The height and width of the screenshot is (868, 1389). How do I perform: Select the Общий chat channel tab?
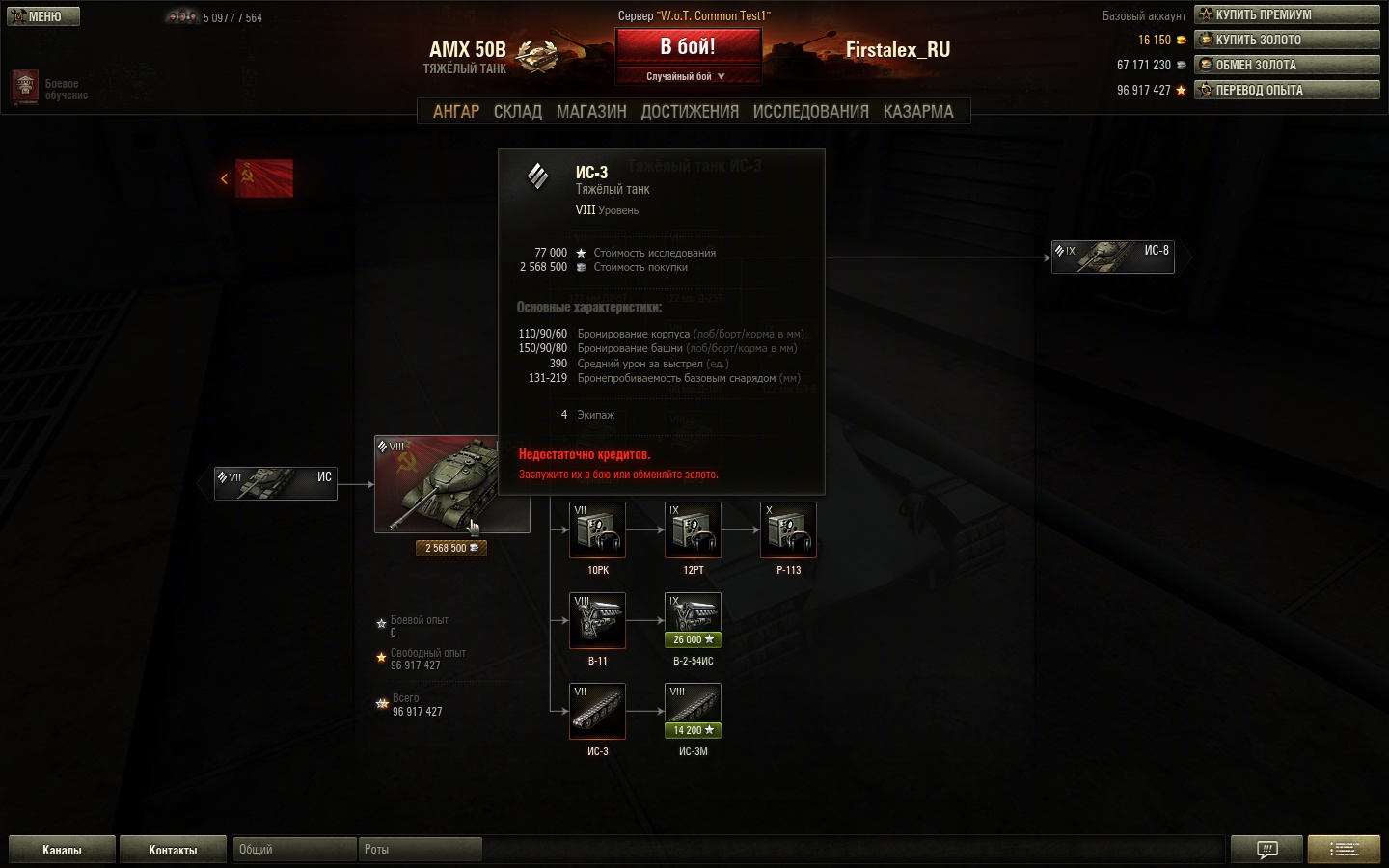tap(294, 850)
